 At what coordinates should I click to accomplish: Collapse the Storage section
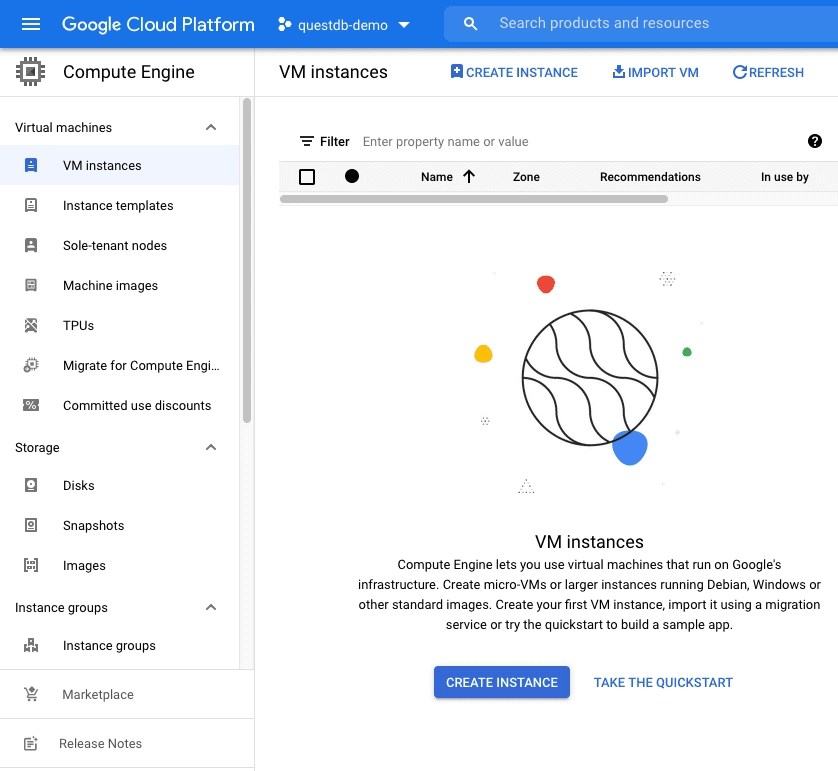(210, 447)
